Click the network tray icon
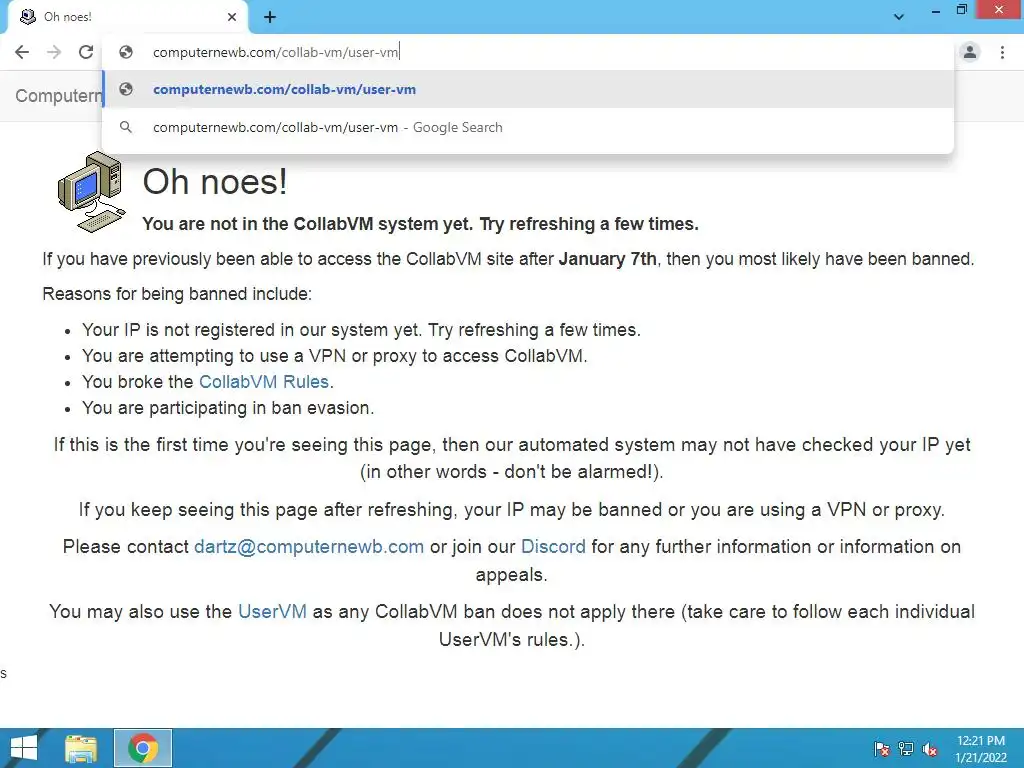 [x=906, y=749]
